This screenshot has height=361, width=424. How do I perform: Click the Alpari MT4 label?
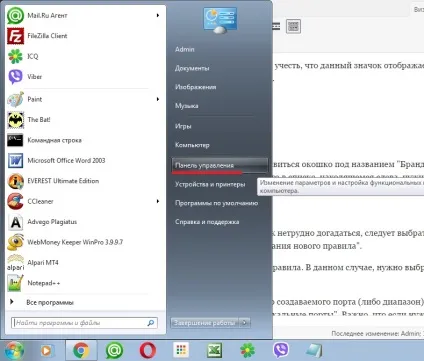pyautogui.click(x=43, y=263)
